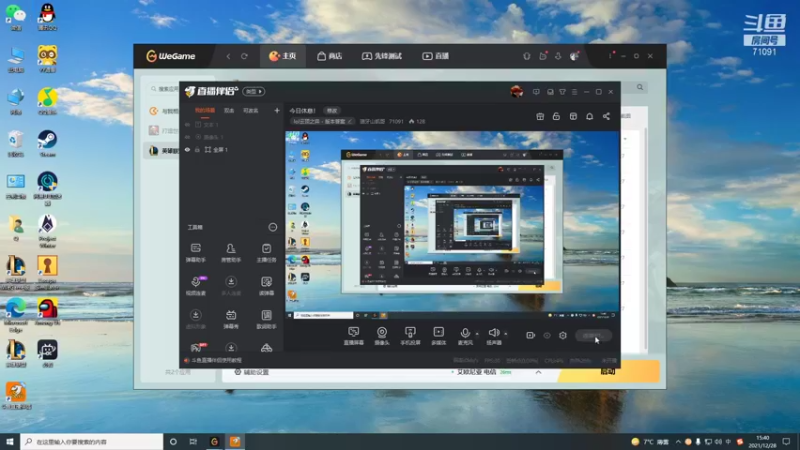Add a new scene with the plus icon
The width and height of the screenshot is (800, 450).
[x=277, y=110]
